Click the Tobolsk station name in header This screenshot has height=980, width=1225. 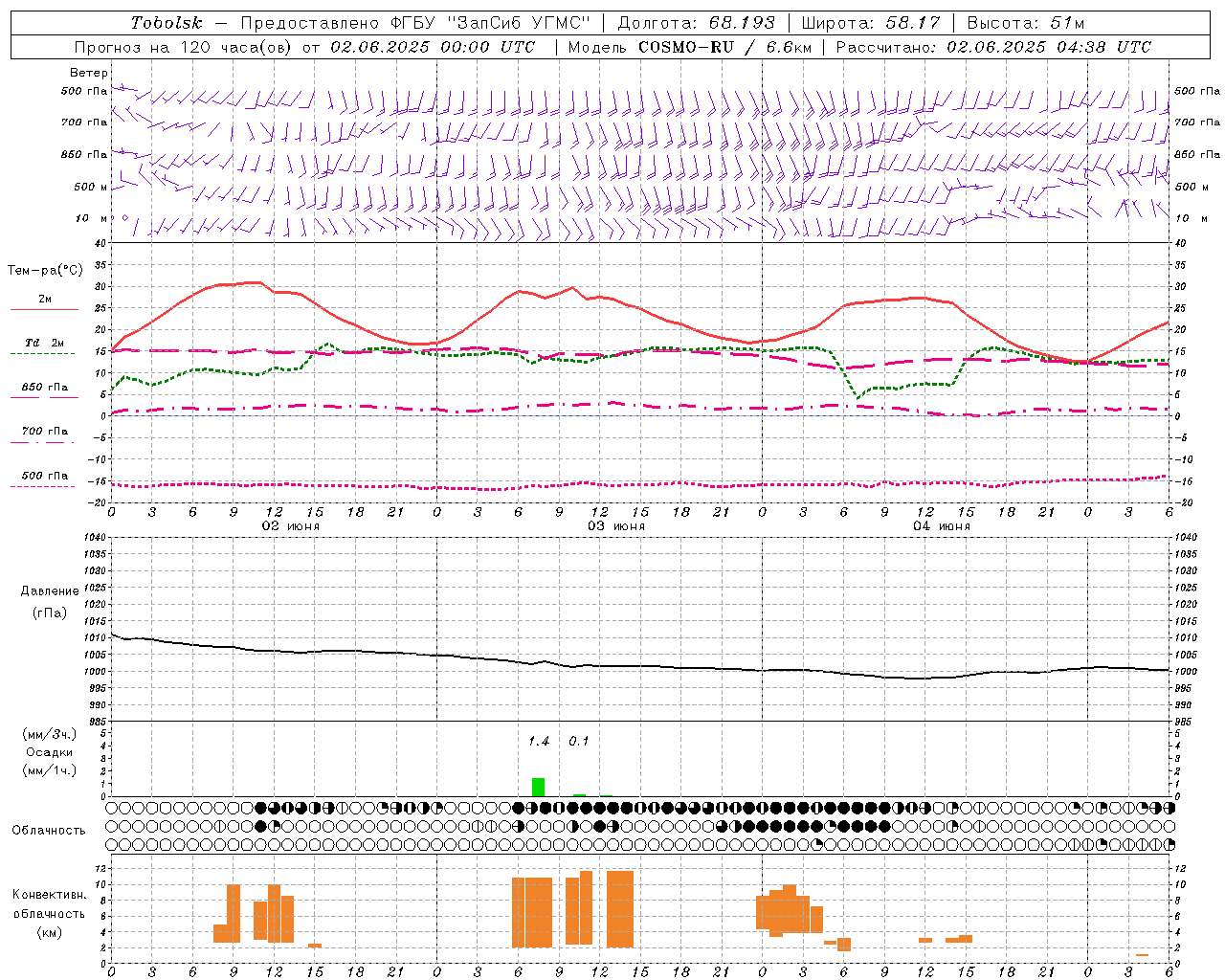point(167,23)
